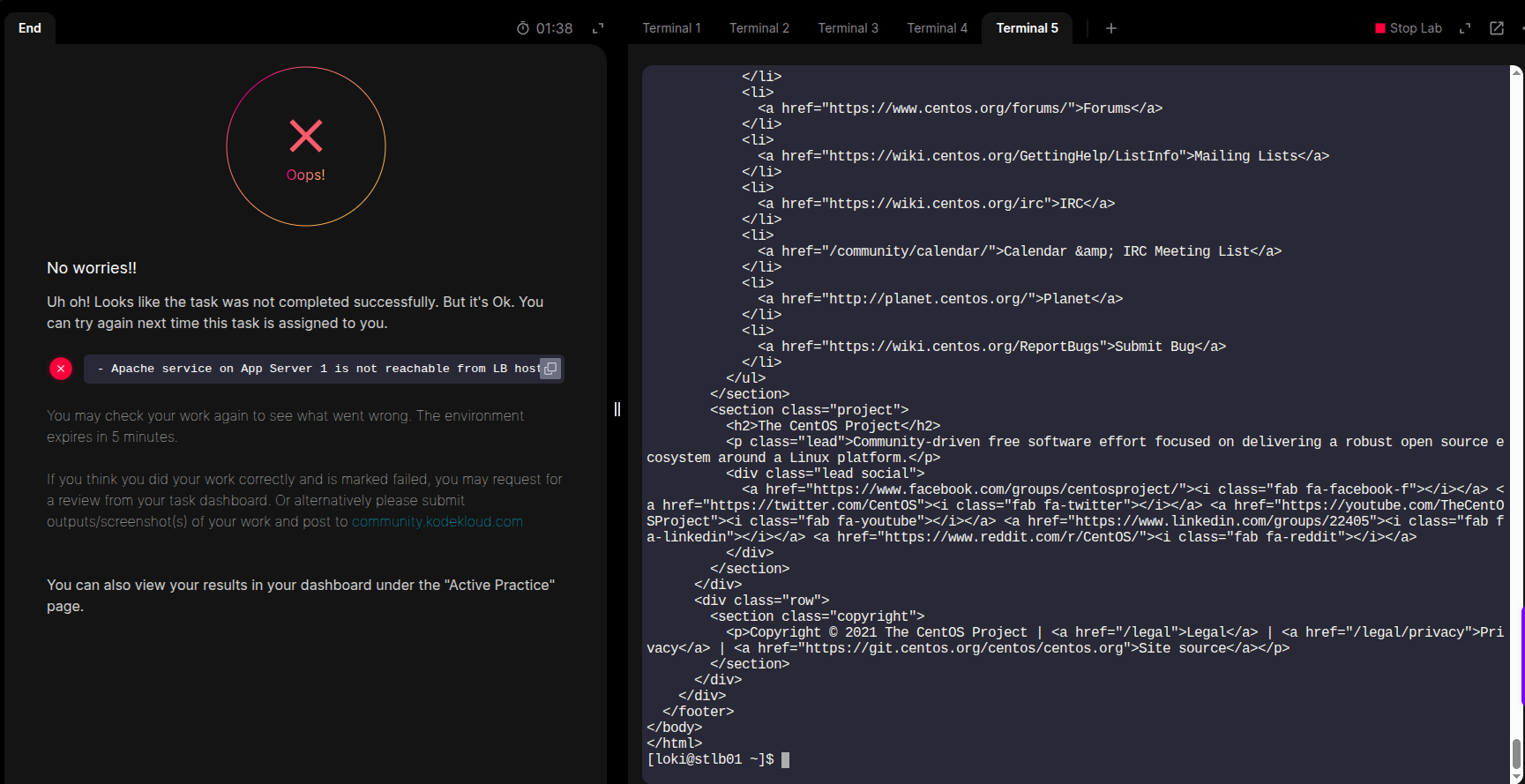Select the active Terminal 5 tab
Image resolution: width=1525 pixels, height=784 pixels.
1027,28
